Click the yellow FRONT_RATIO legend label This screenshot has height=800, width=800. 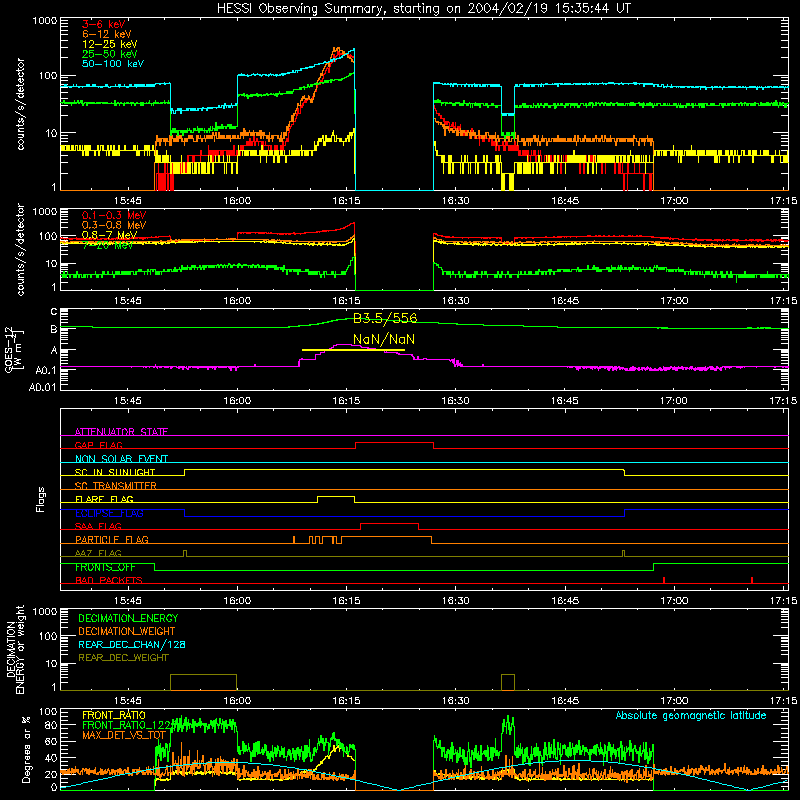pos(114,715)
